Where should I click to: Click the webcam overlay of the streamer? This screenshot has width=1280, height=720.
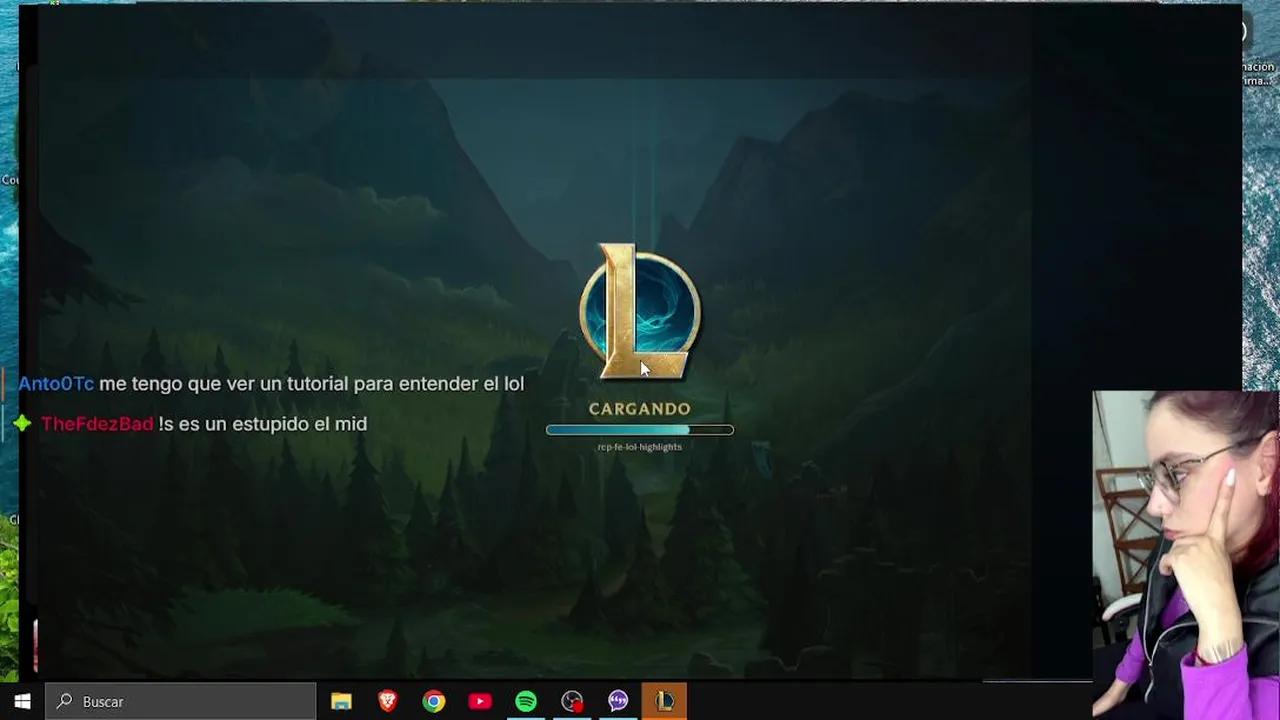pos(1186,555)
